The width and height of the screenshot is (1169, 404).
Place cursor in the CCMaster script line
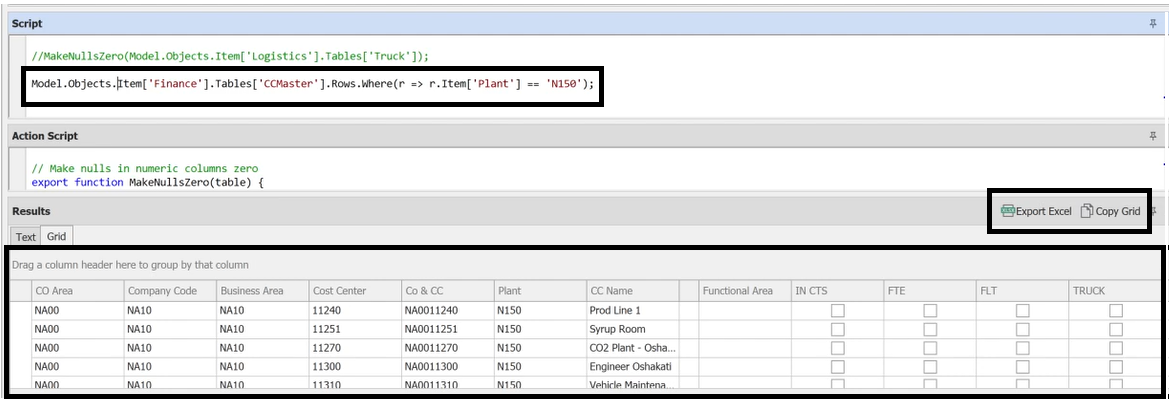[x=312, y=84]
